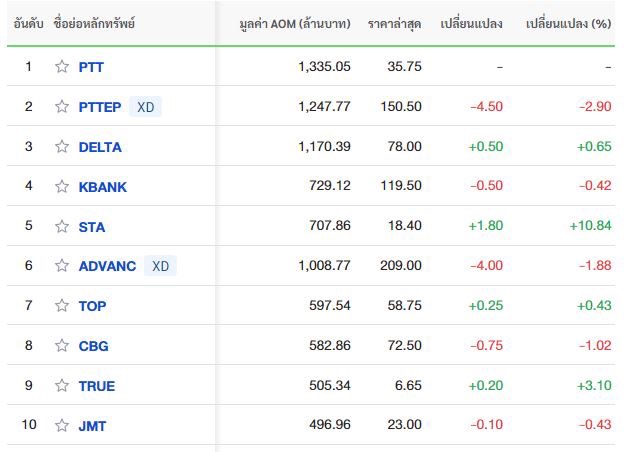The height and width of the screenshot is (452, 638).
Task: Select the อันดับ column header
Action: tap(28, 24)
